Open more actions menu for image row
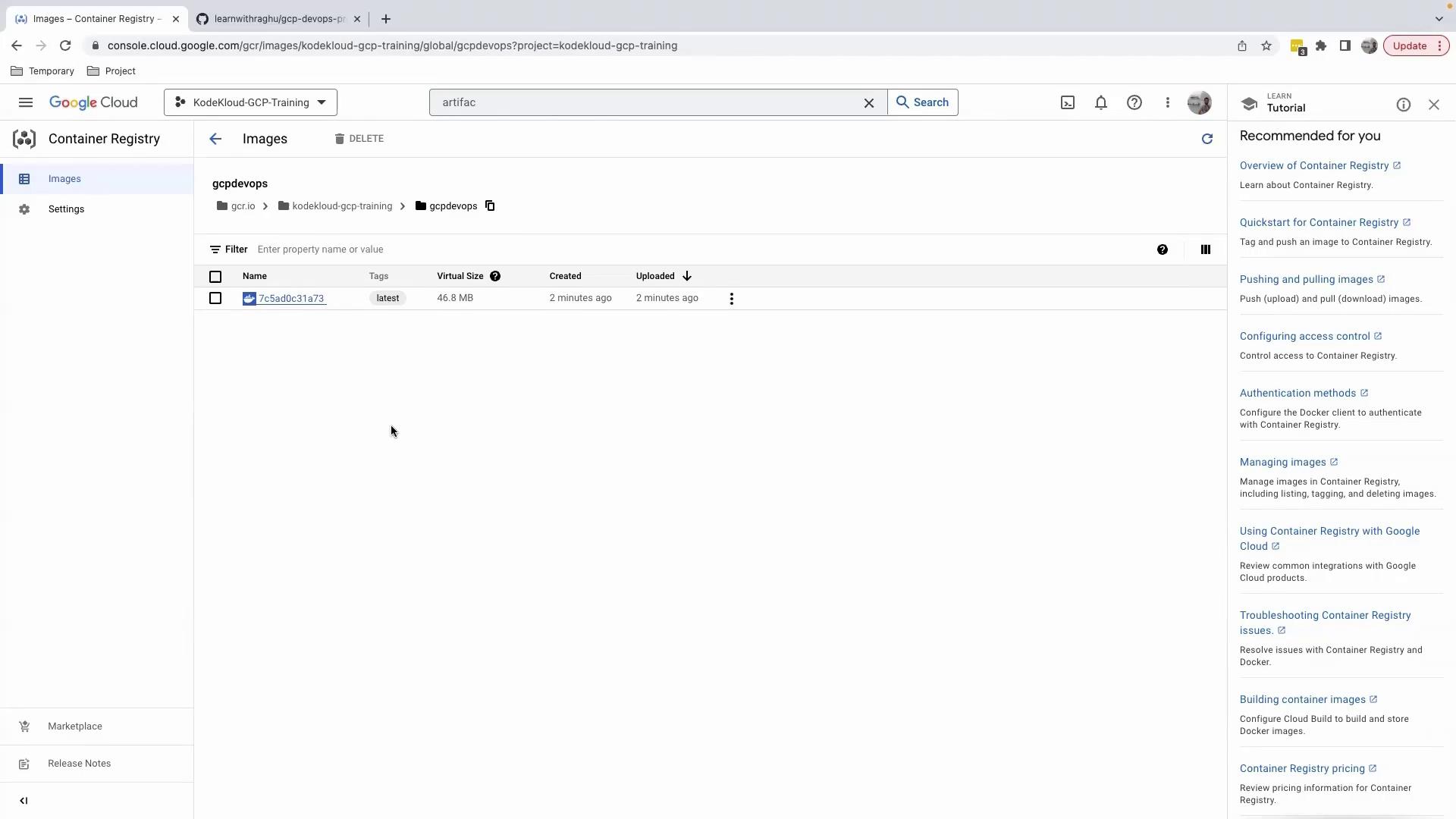Image resolution: width=1456 pixels, height=819 pixels. 731,299
